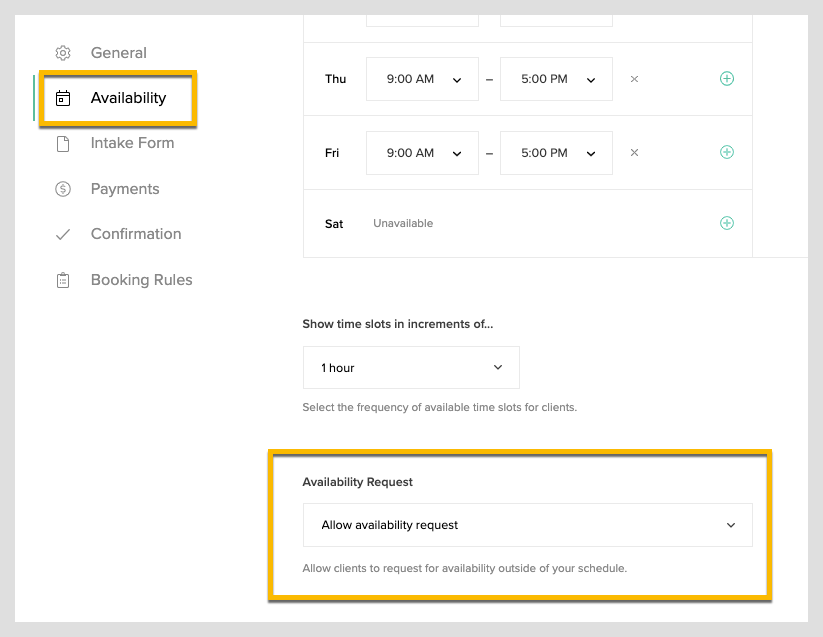823x637 pixels.
Task: Expand the Allow availability request dropdown
Action: (527, 525)
